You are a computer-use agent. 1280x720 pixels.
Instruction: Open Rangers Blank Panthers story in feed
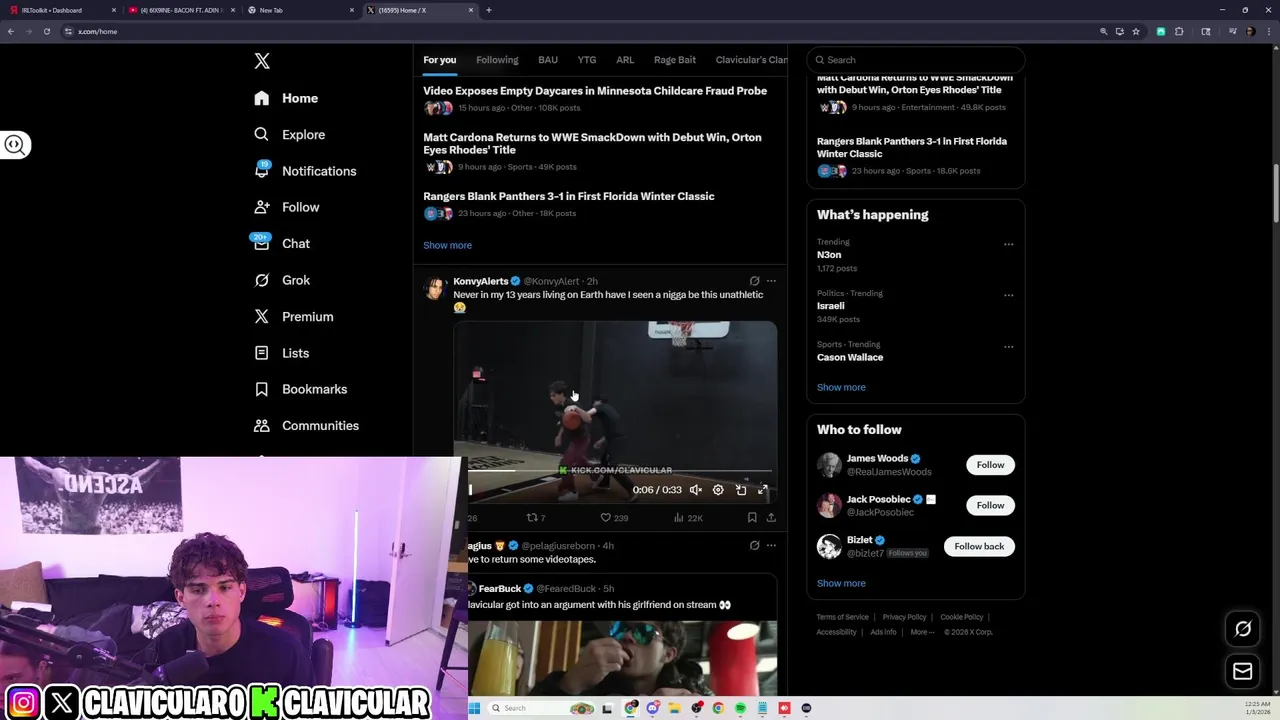pyautogui.click(x=569, y=196)
